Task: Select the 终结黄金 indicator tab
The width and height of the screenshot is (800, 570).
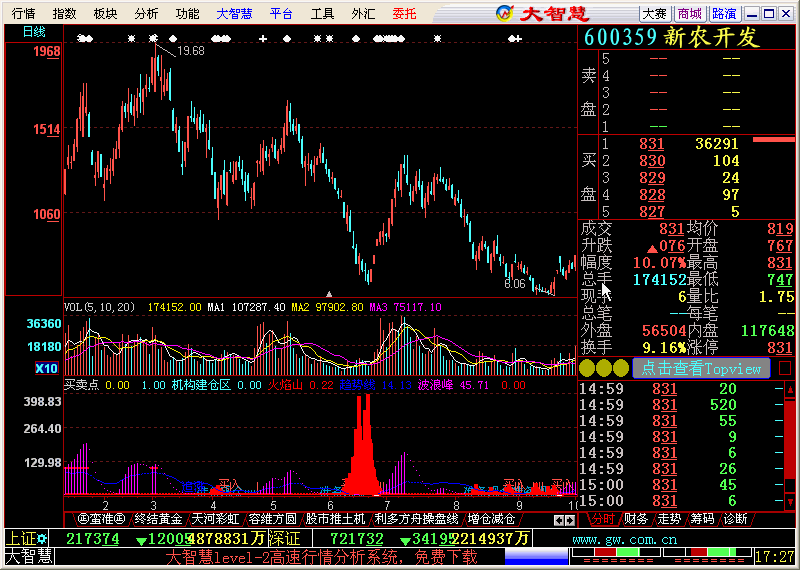Action: (x=158, y=519)
